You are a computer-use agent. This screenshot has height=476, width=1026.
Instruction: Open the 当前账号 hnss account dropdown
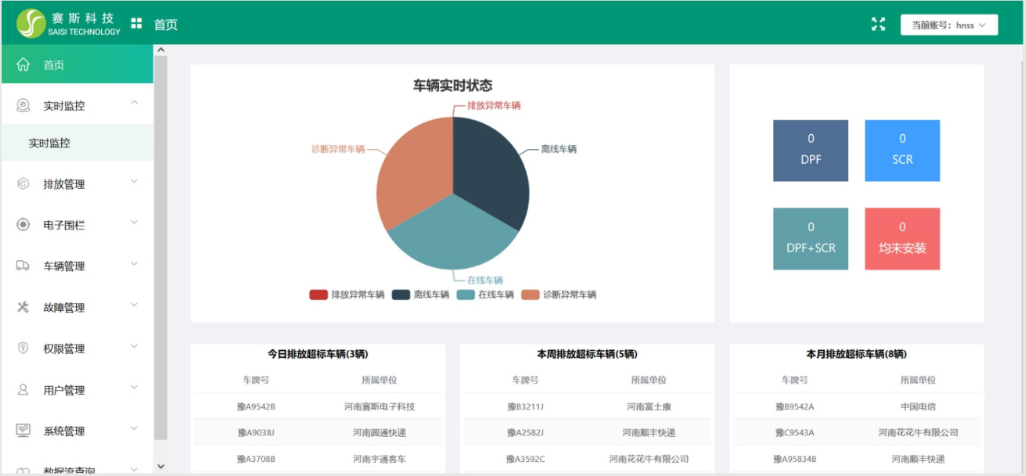[948, 25]
